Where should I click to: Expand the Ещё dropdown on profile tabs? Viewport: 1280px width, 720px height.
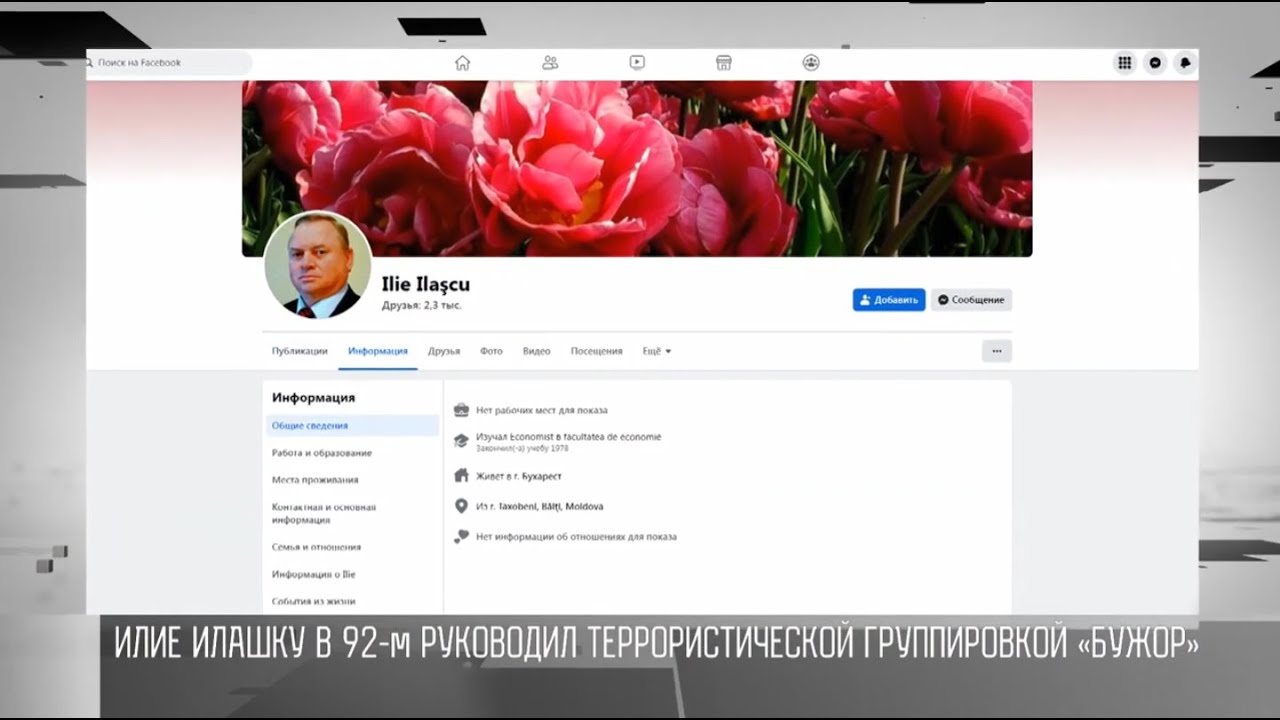[657, 351]
